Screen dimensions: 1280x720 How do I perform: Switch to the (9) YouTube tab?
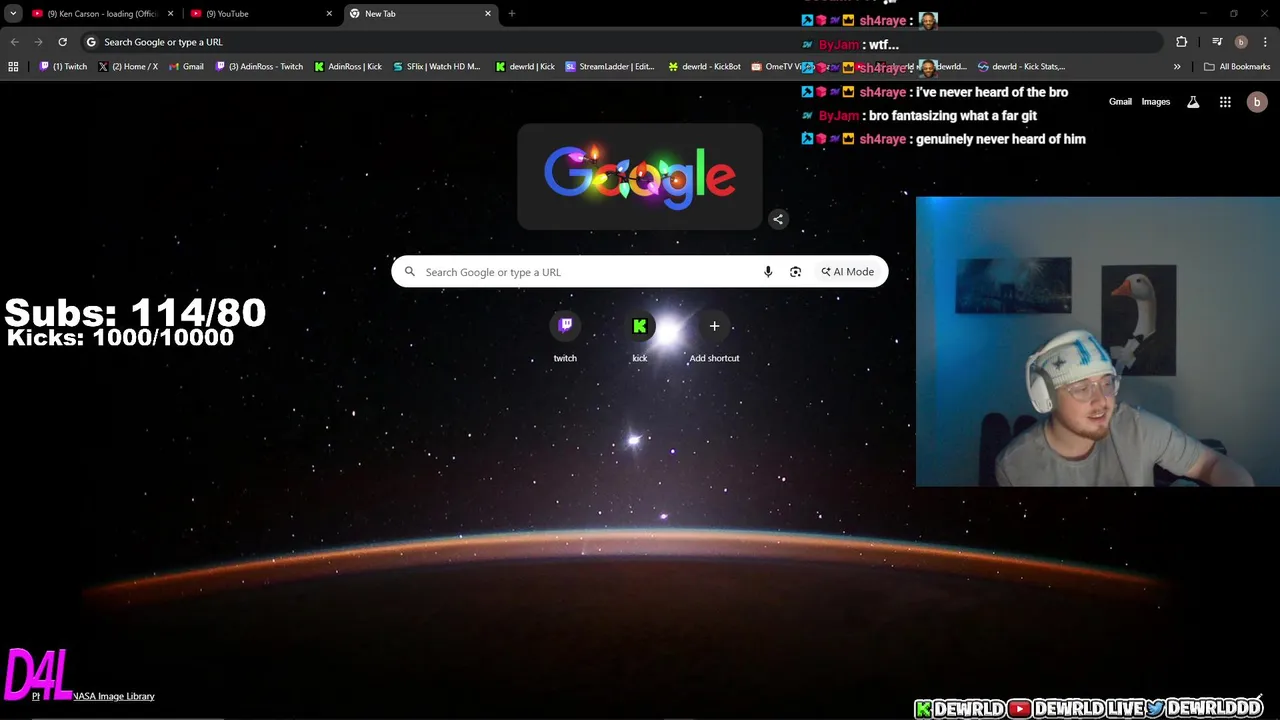coord(260,14)
